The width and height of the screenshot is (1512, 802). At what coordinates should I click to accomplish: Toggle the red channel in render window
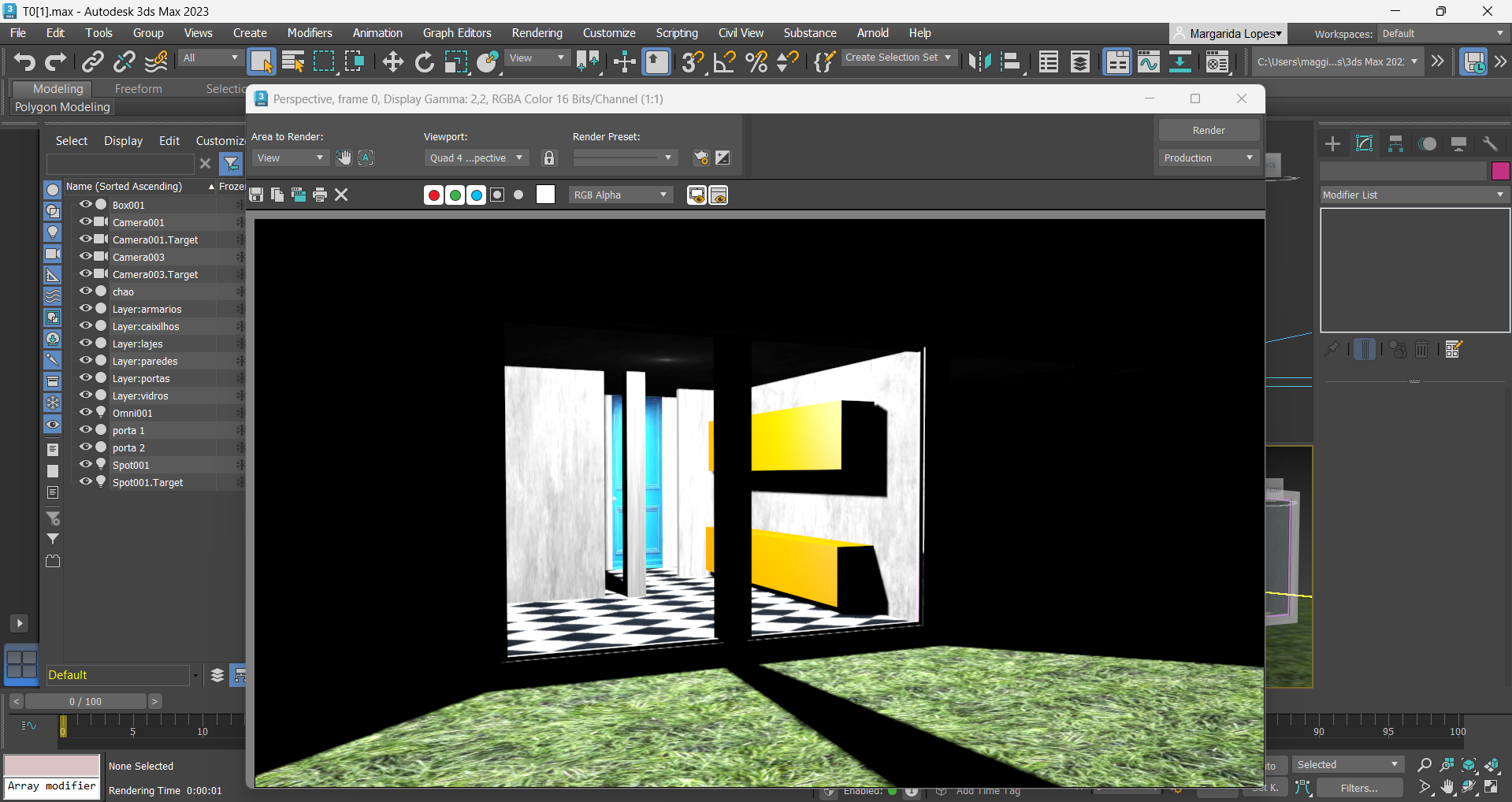[x=433, y=195]
